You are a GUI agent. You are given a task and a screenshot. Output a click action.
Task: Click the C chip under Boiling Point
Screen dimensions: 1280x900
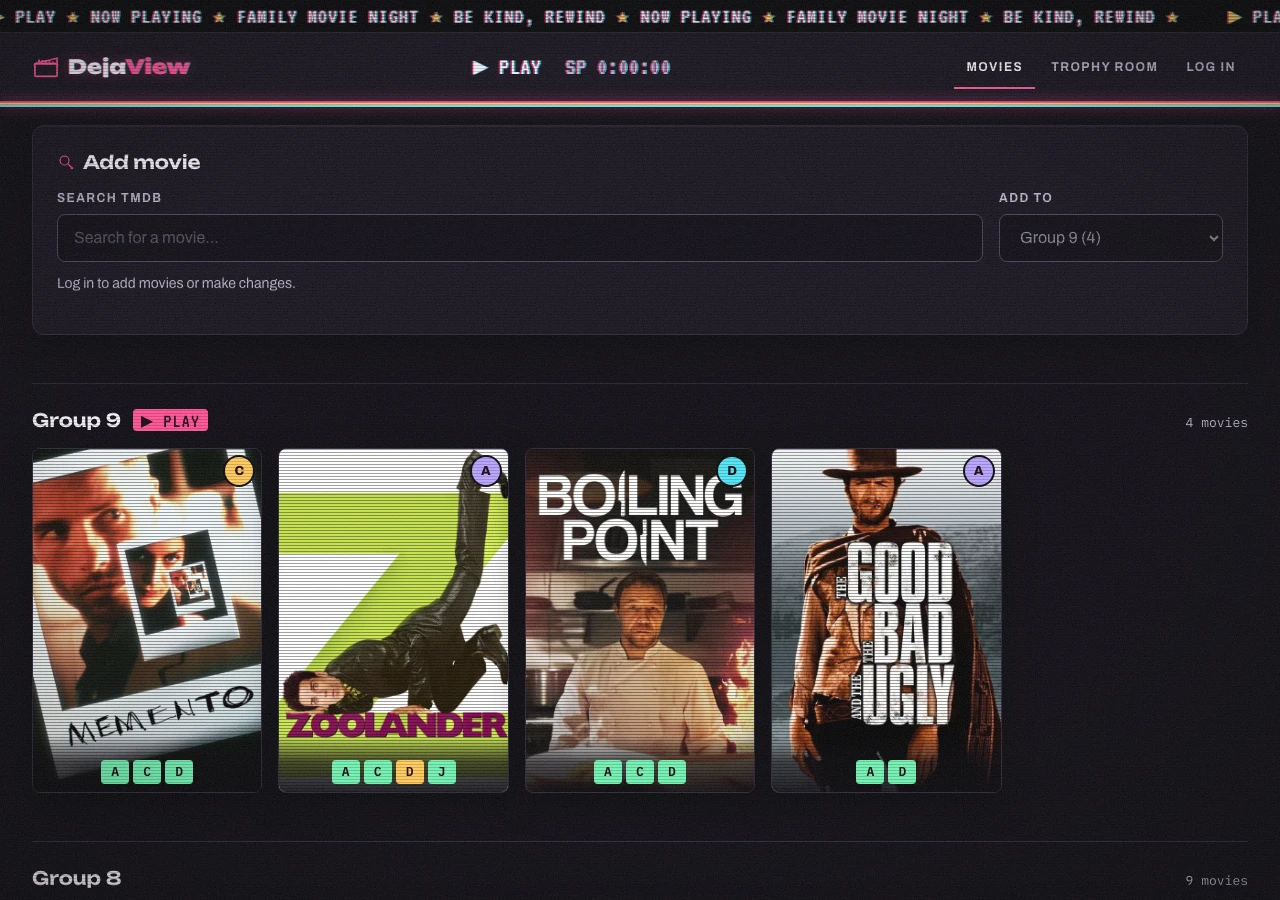tap(640, 772)
